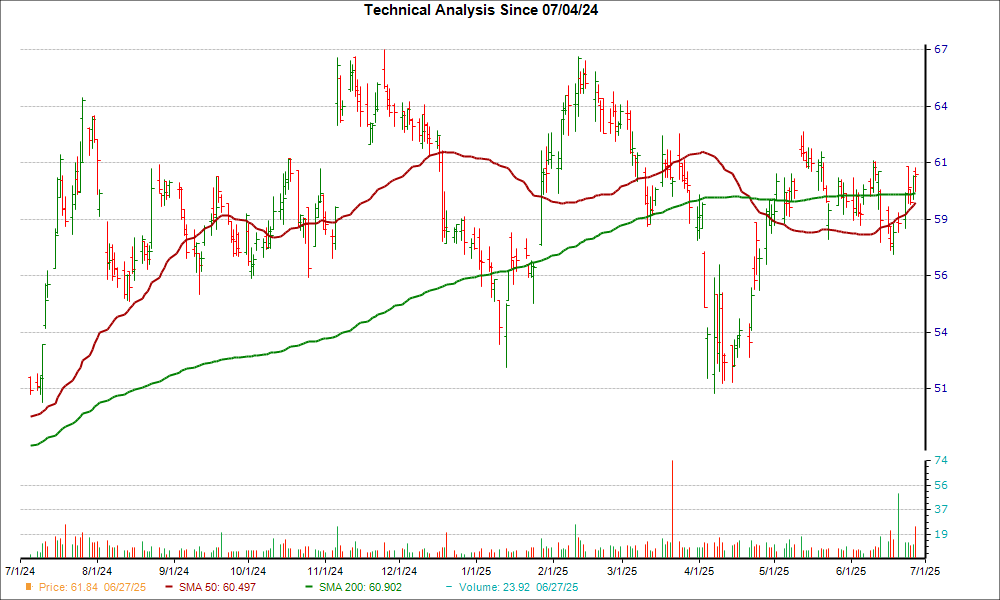Click the 11/1/24 date label

click(325, 571)
